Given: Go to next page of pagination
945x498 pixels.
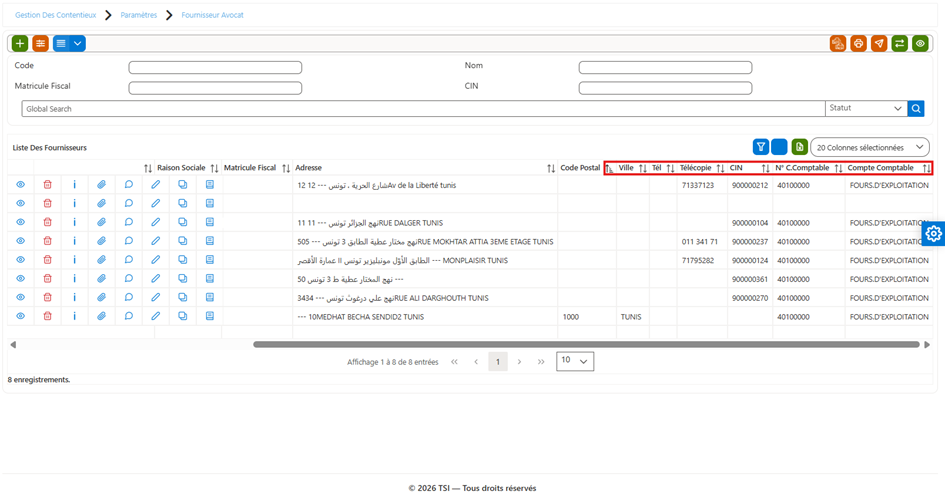Looking at the screenshot, I should (520, 362).
